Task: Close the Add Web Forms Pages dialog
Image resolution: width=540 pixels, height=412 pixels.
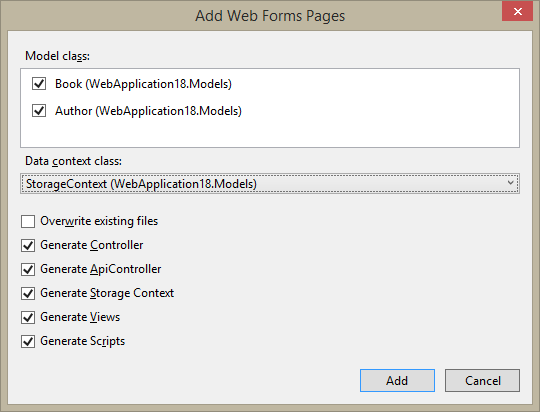Action: tap(518, 11)
